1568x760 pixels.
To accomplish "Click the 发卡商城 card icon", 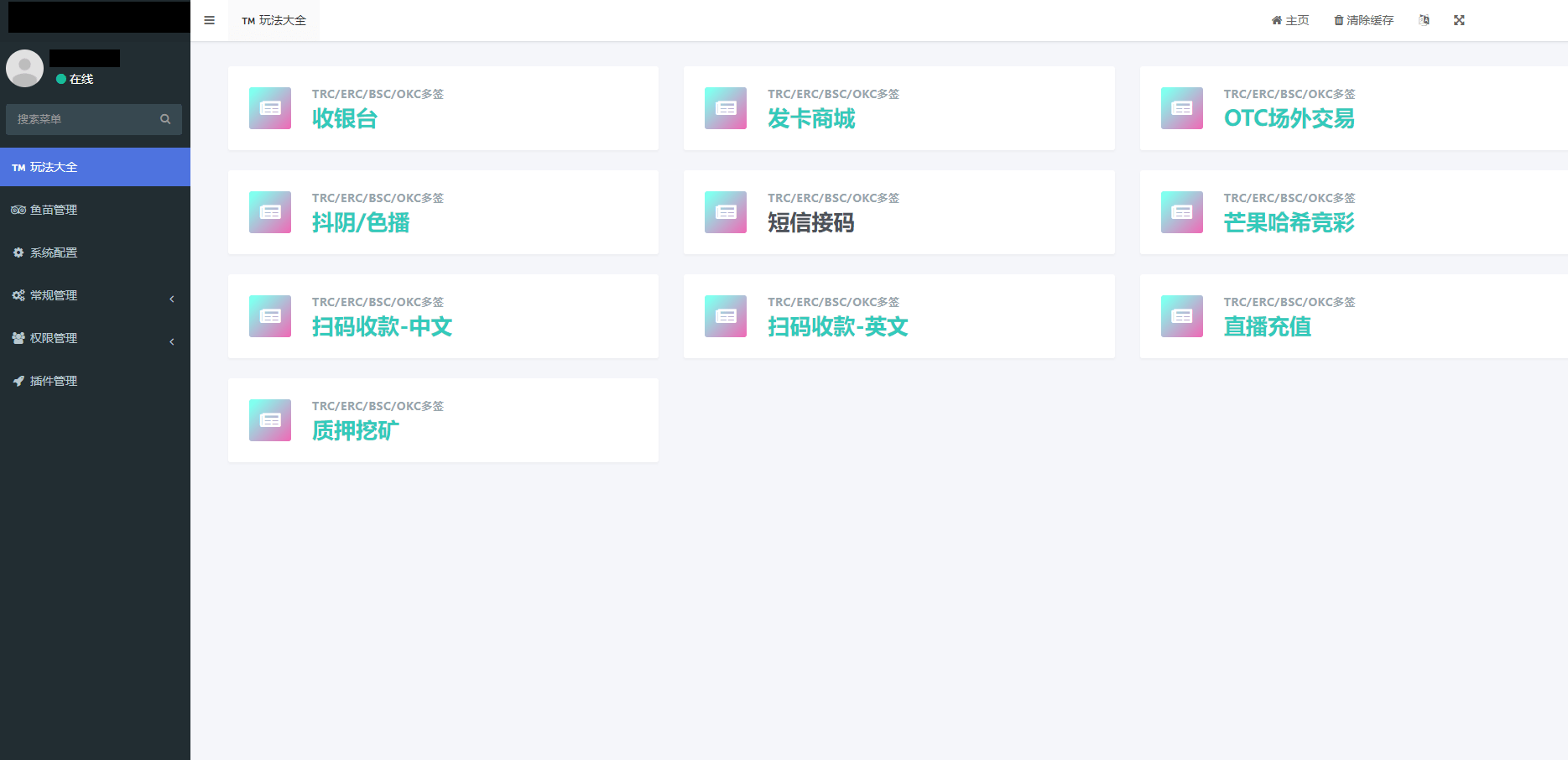I will tap(726, 108).
